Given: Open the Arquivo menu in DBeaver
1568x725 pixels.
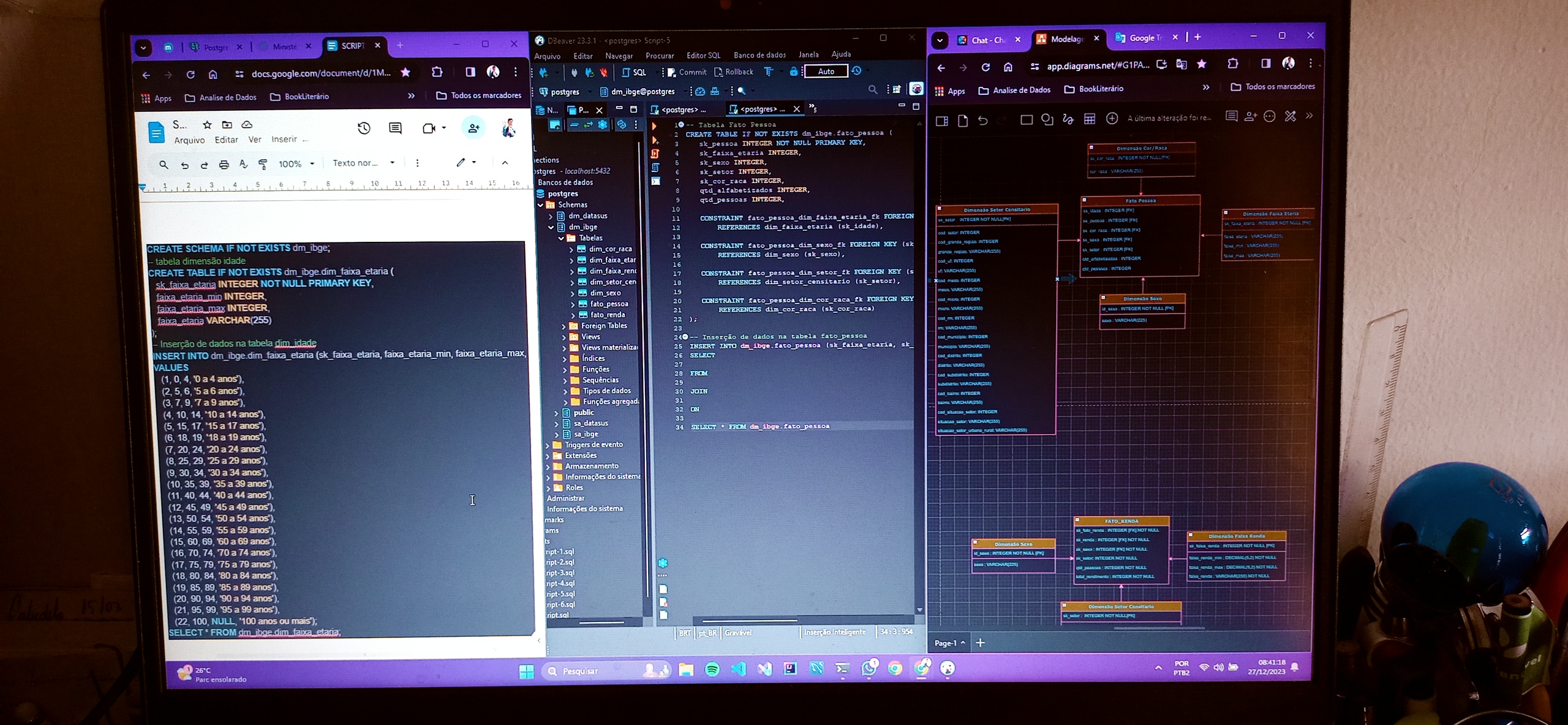Looking at the screenshot, I should (547, 56).
